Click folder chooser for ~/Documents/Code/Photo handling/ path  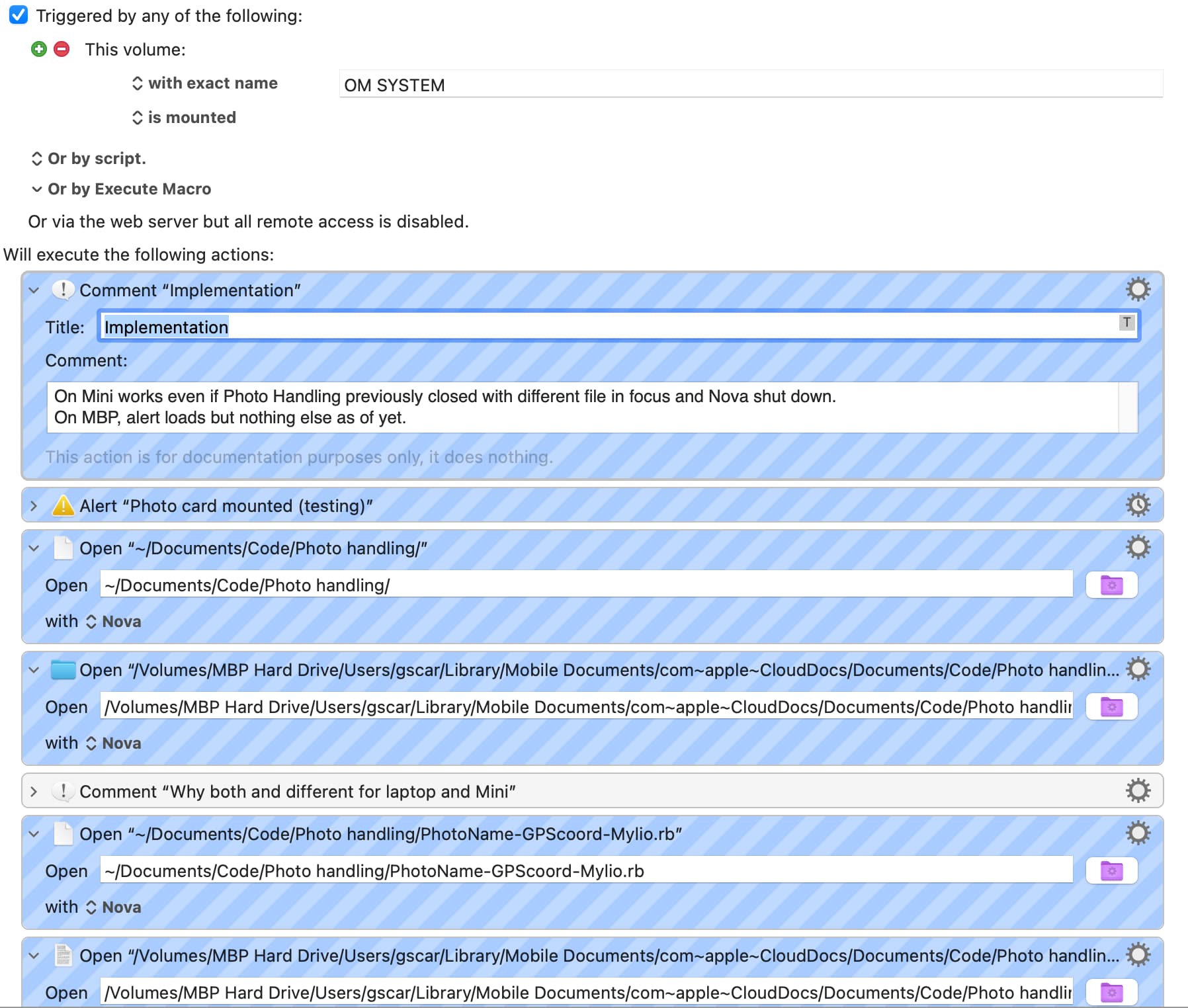(1111, 585)
